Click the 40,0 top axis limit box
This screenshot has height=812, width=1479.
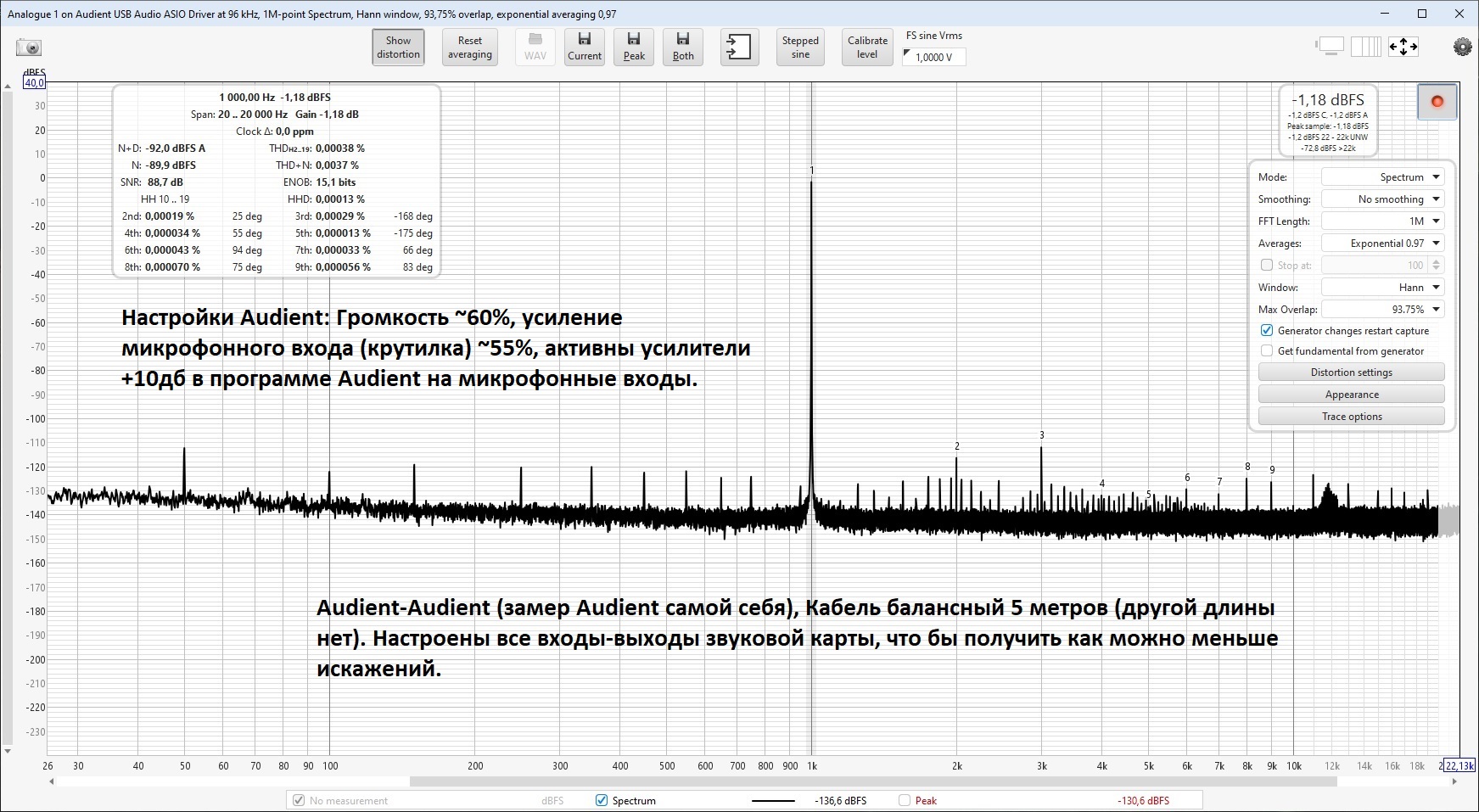click(34, 83)
